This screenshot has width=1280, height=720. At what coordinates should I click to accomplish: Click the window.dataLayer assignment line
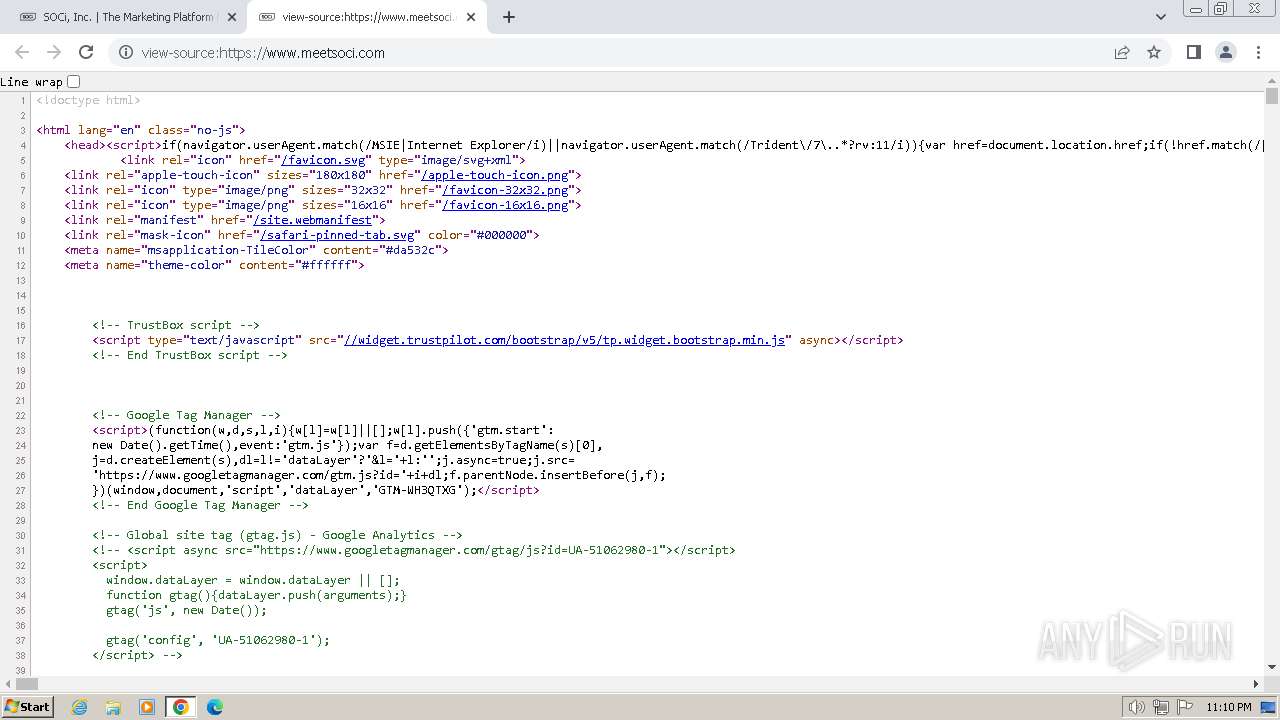click(x=253, y=580)
